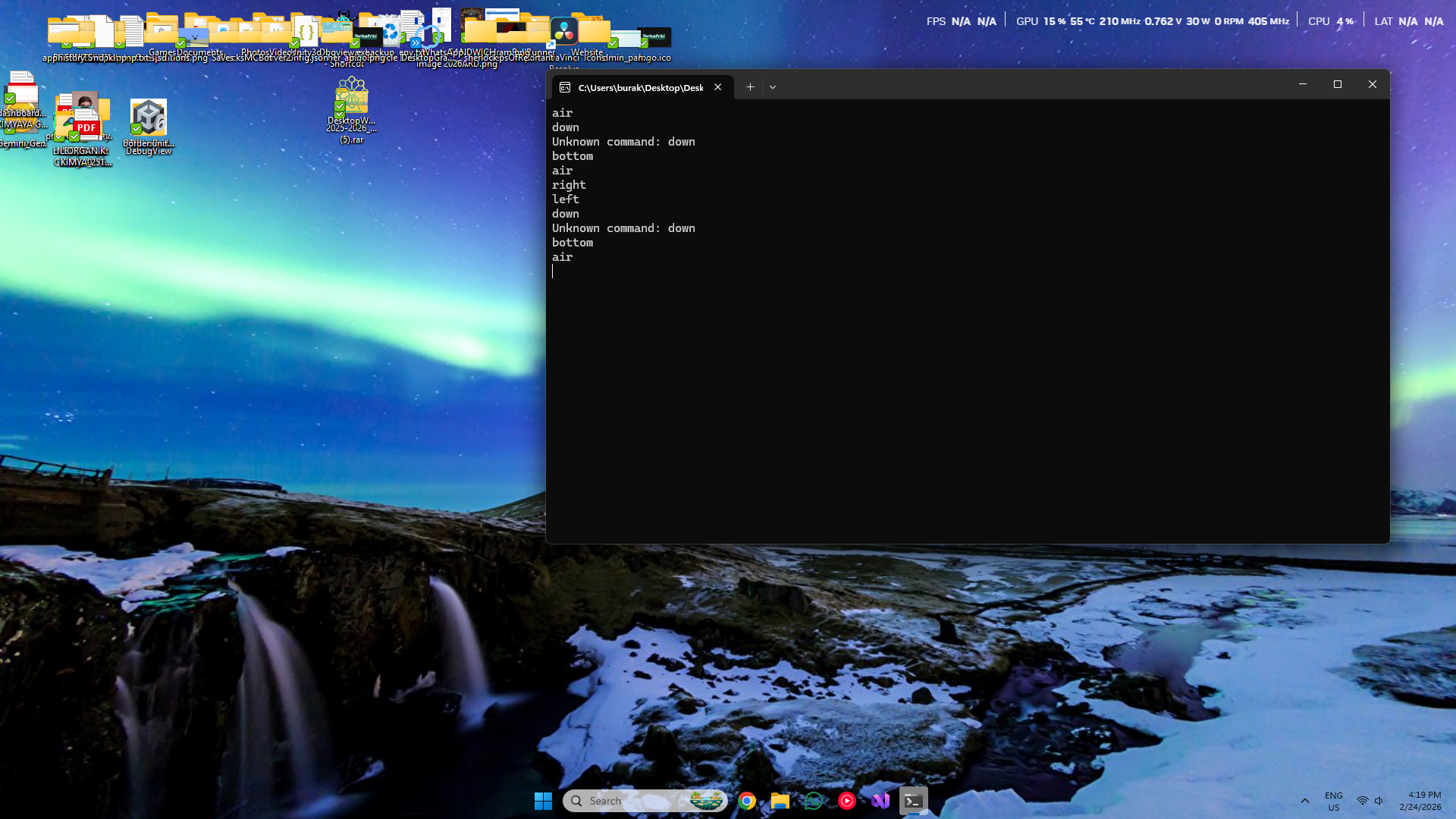Click the 'left' output line in terminal
This screenshot has width=1456, height=819.
[566, 199]
